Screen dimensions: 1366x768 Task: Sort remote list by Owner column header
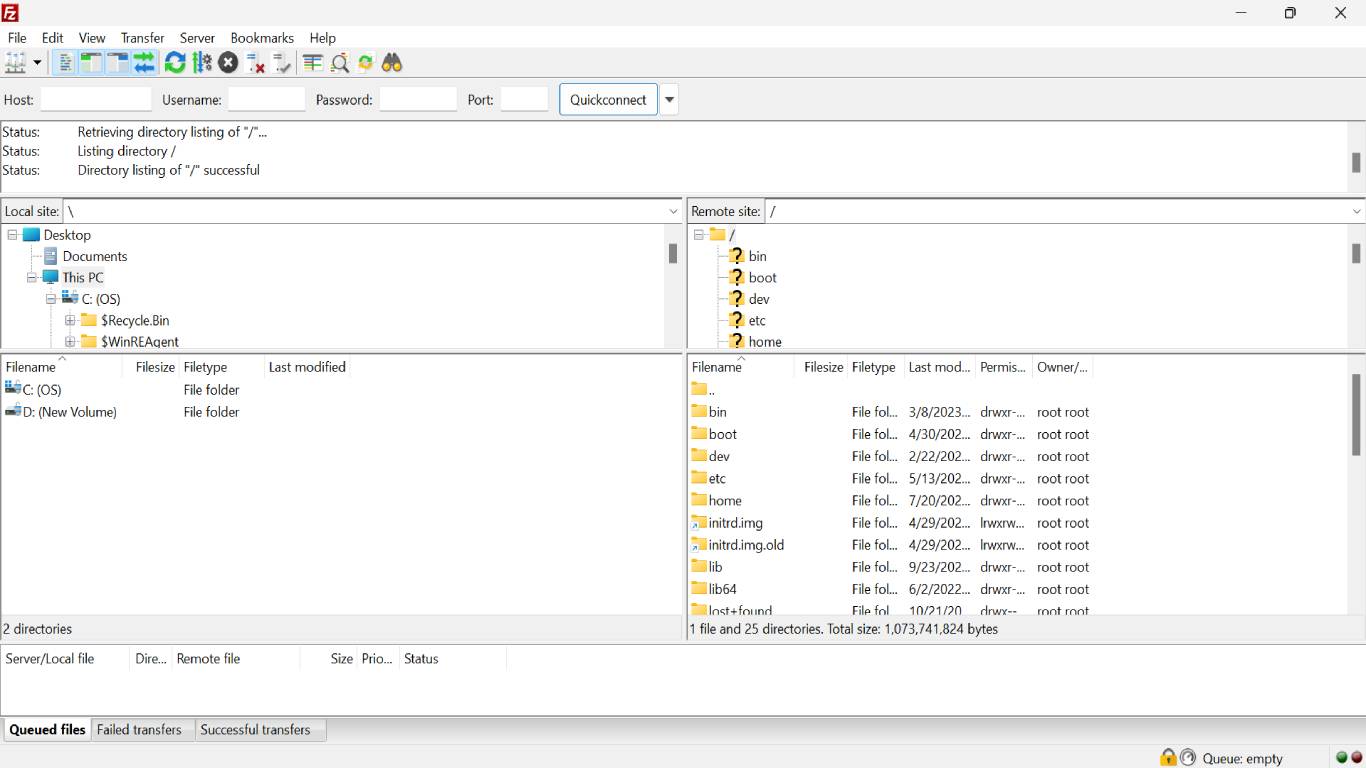(x=1062, y=367)
